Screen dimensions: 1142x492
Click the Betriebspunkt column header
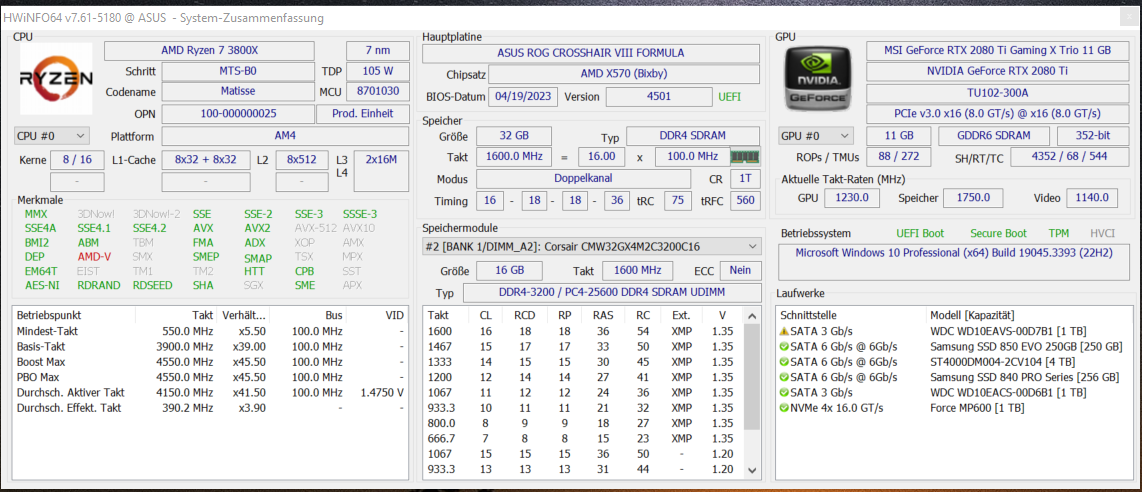click(x=74, y=316)
